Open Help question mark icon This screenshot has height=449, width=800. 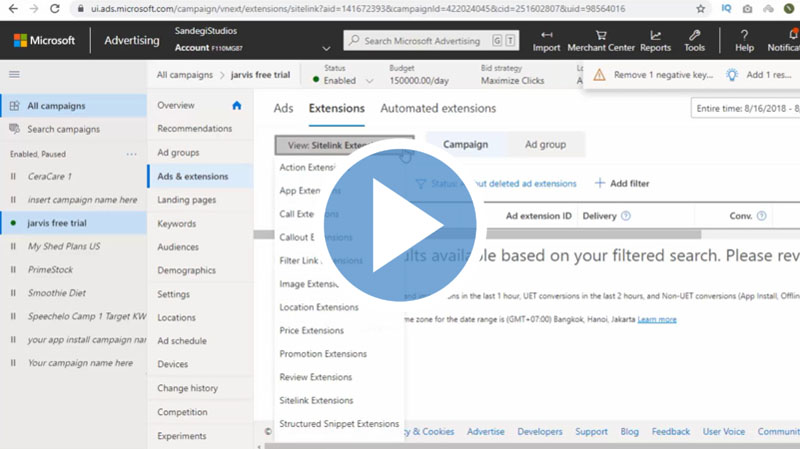point(744,35)
